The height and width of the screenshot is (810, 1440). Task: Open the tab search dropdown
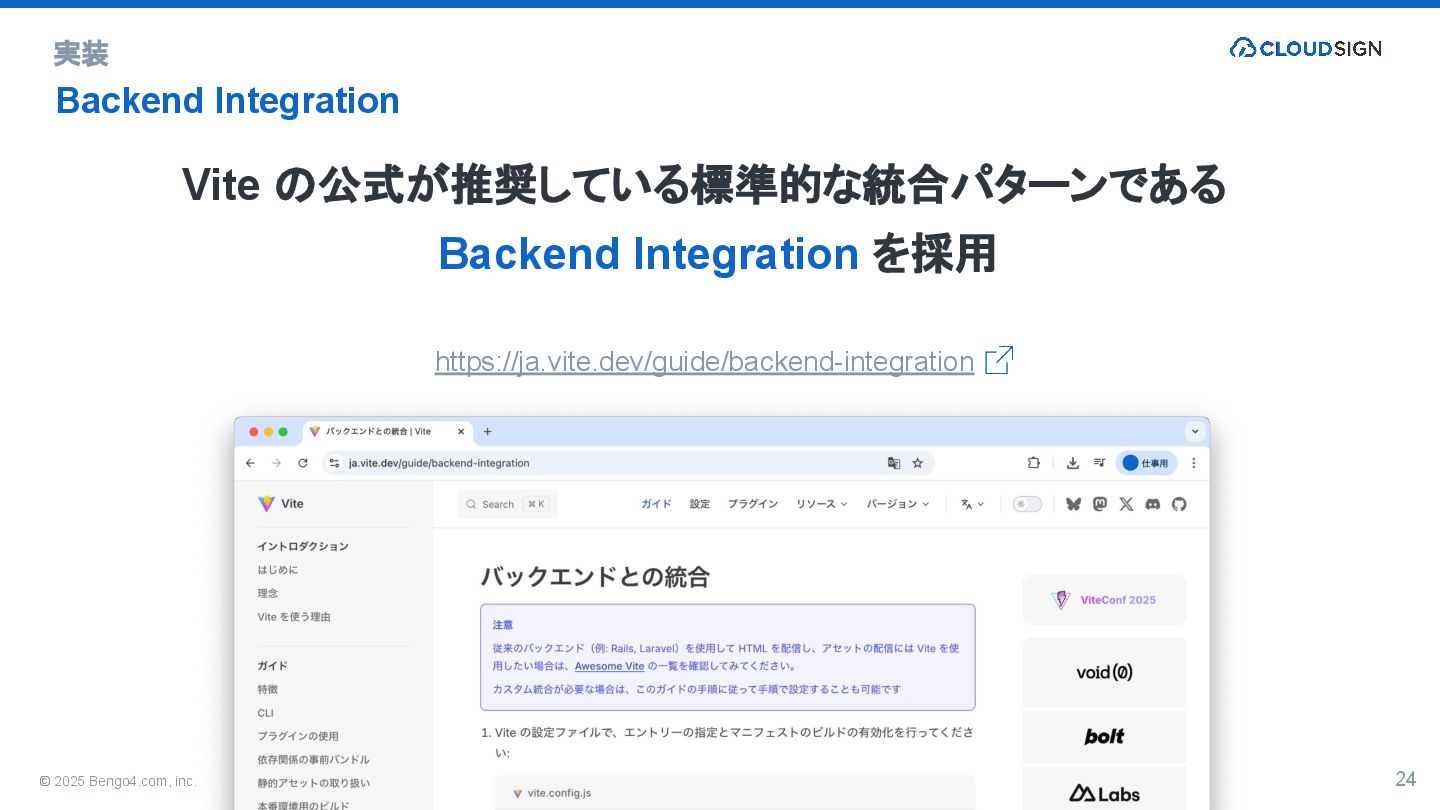(1194, 432)
